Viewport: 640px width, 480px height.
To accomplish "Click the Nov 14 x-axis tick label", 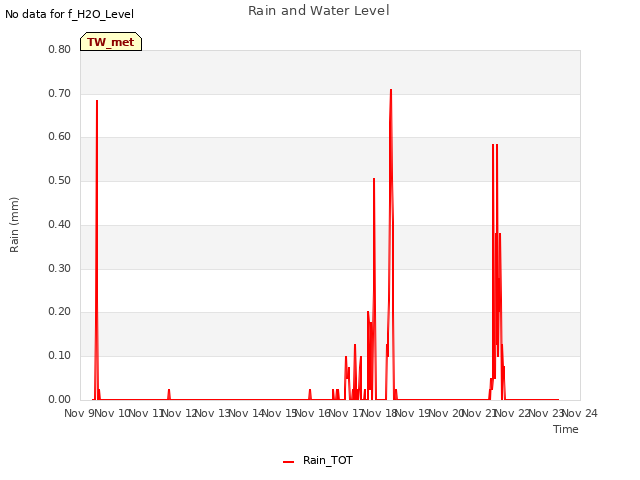I will pos(246,413).
